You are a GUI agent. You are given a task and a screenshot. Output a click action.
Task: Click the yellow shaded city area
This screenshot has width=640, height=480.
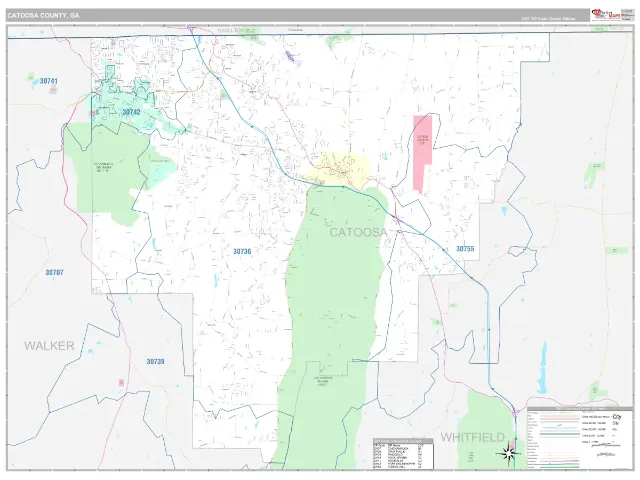(x=343, y=169)
